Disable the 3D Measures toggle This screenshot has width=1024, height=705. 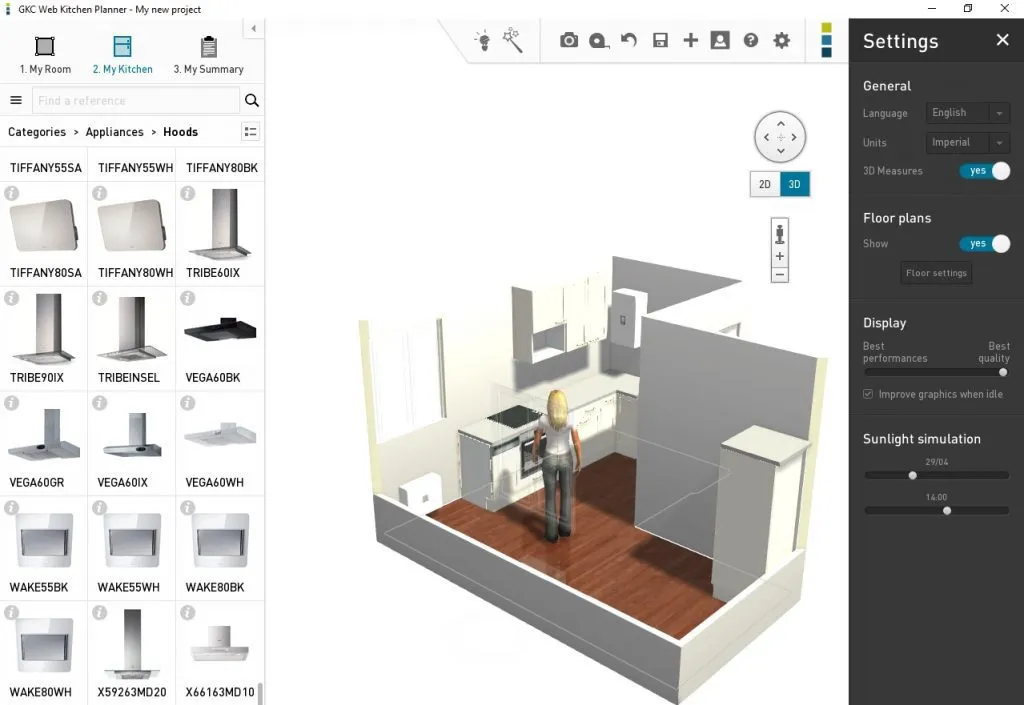(985, 171)
